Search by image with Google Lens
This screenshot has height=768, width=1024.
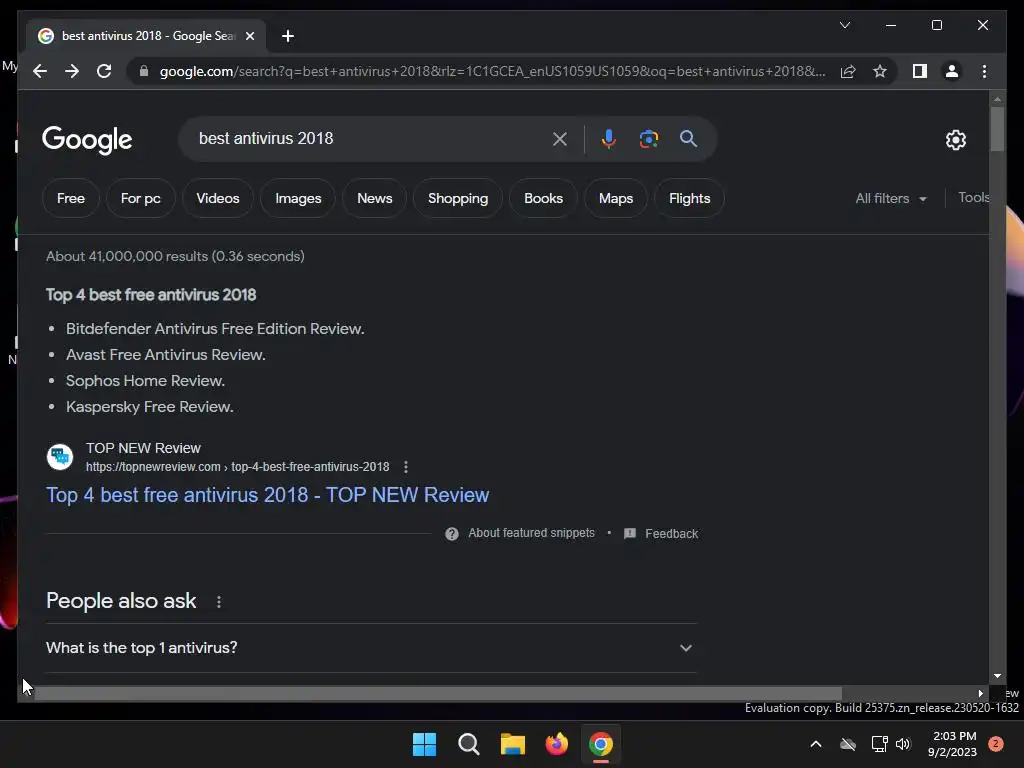tap(648, 138)
